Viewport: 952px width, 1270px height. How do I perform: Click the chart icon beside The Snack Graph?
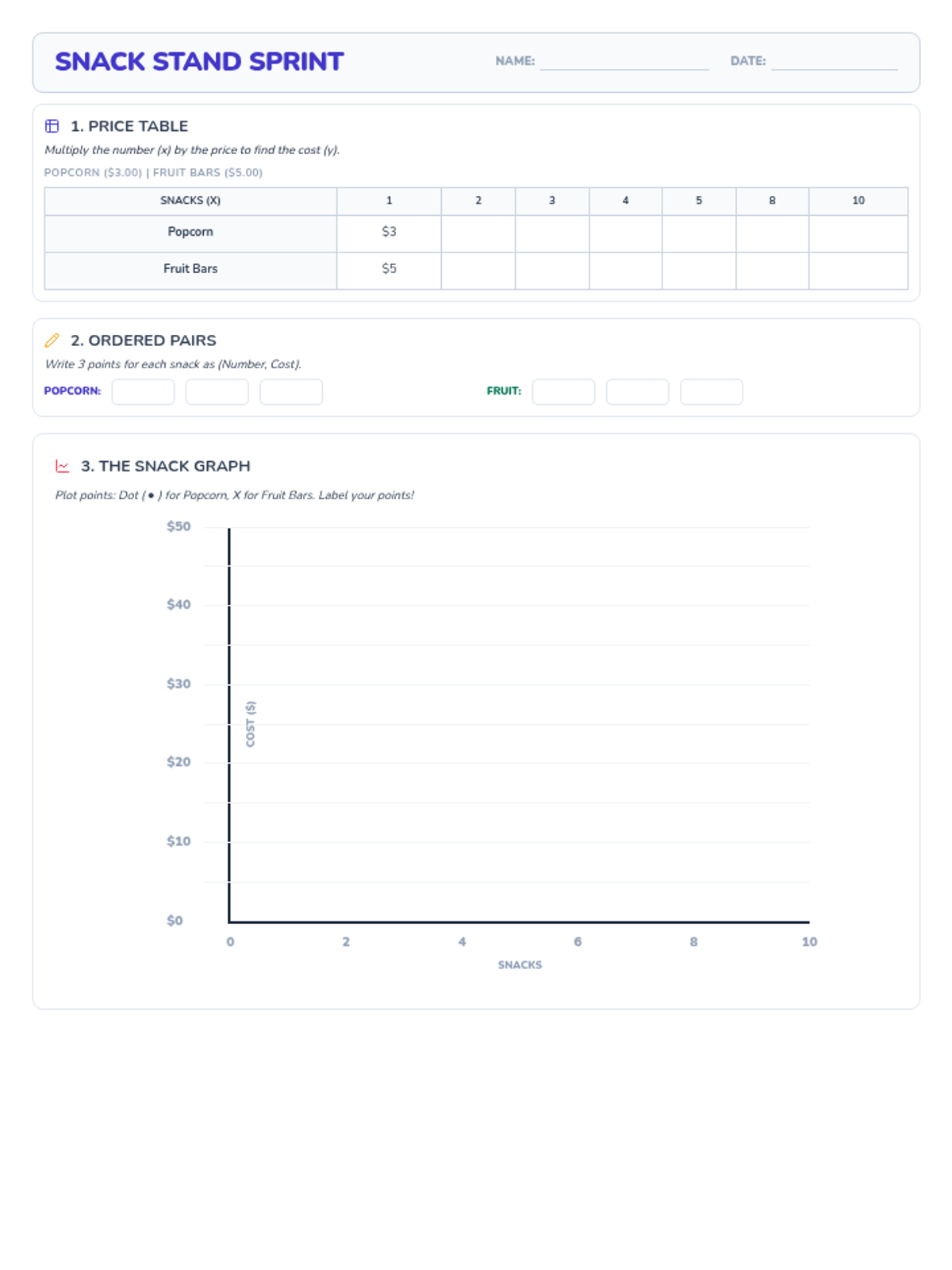[63, 466]
